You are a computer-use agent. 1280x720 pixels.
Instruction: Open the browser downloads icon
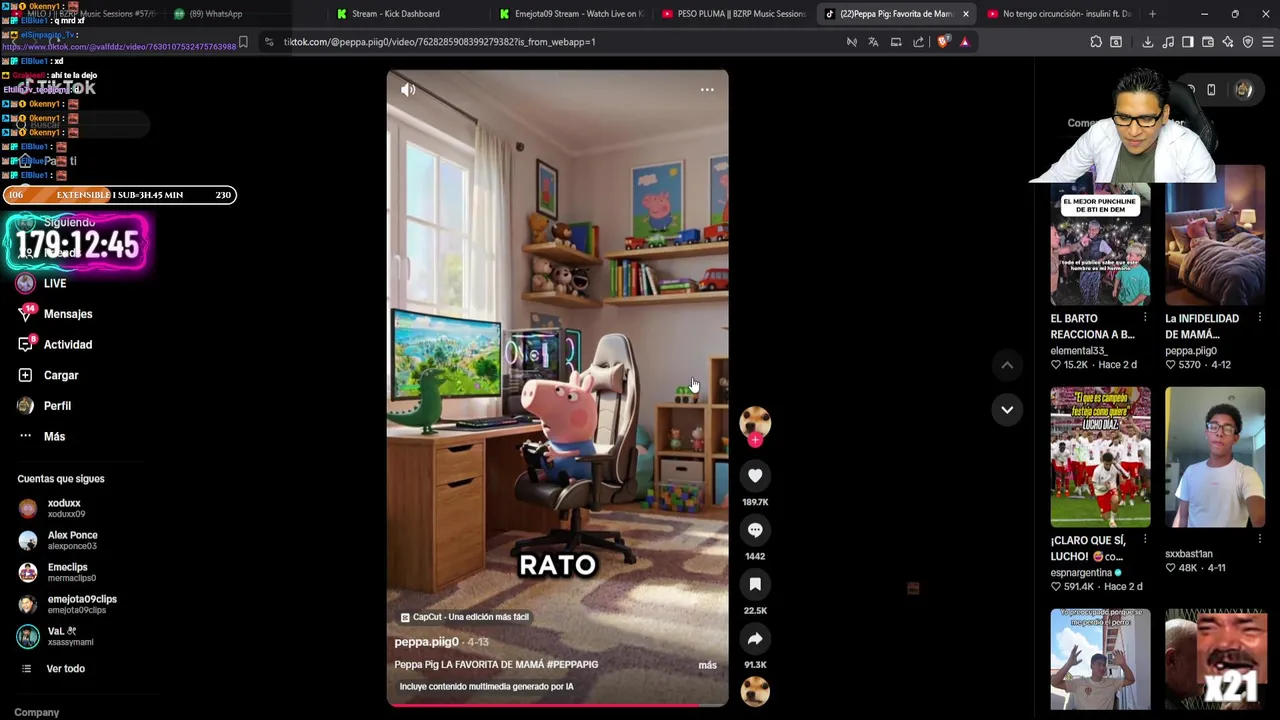[1147, 42]
